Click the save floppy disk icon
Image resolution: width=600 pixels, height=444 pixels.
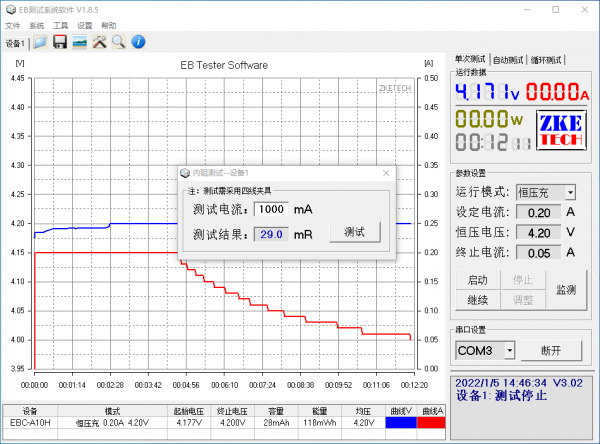60,42
